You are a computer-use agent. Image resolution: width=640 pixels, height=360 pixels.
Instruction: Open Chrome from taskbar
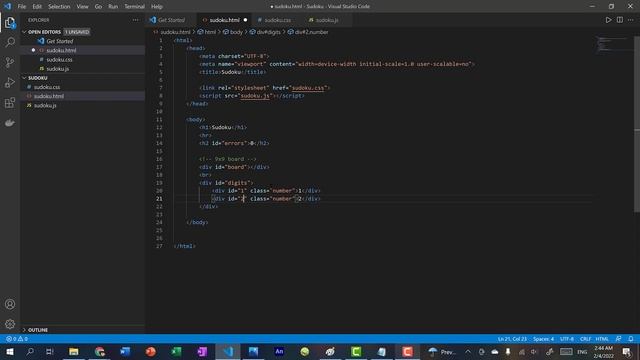(100, 351)
